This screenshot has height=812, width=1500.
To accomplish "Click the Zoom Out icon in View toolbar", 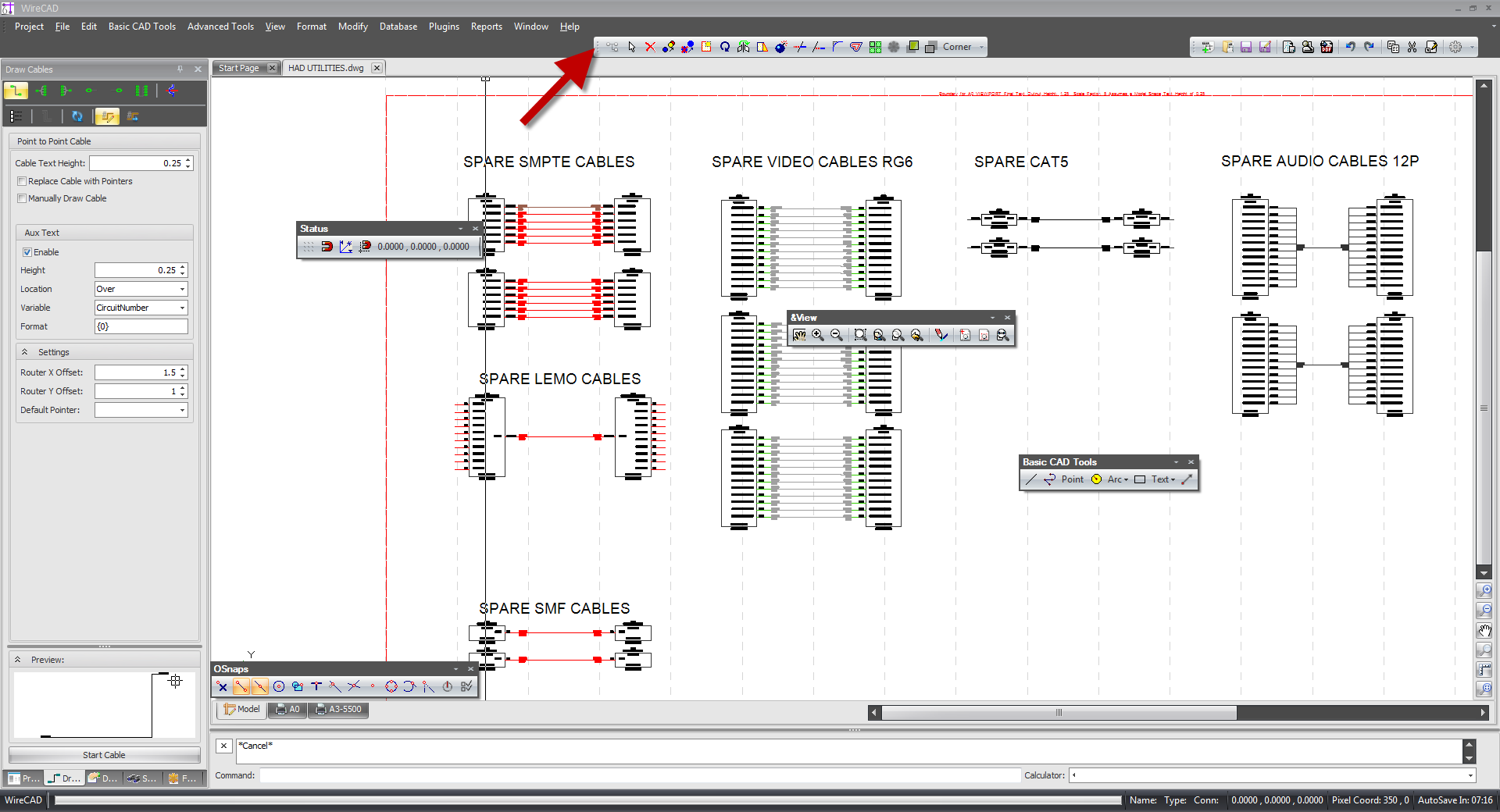I will point(837,335).
